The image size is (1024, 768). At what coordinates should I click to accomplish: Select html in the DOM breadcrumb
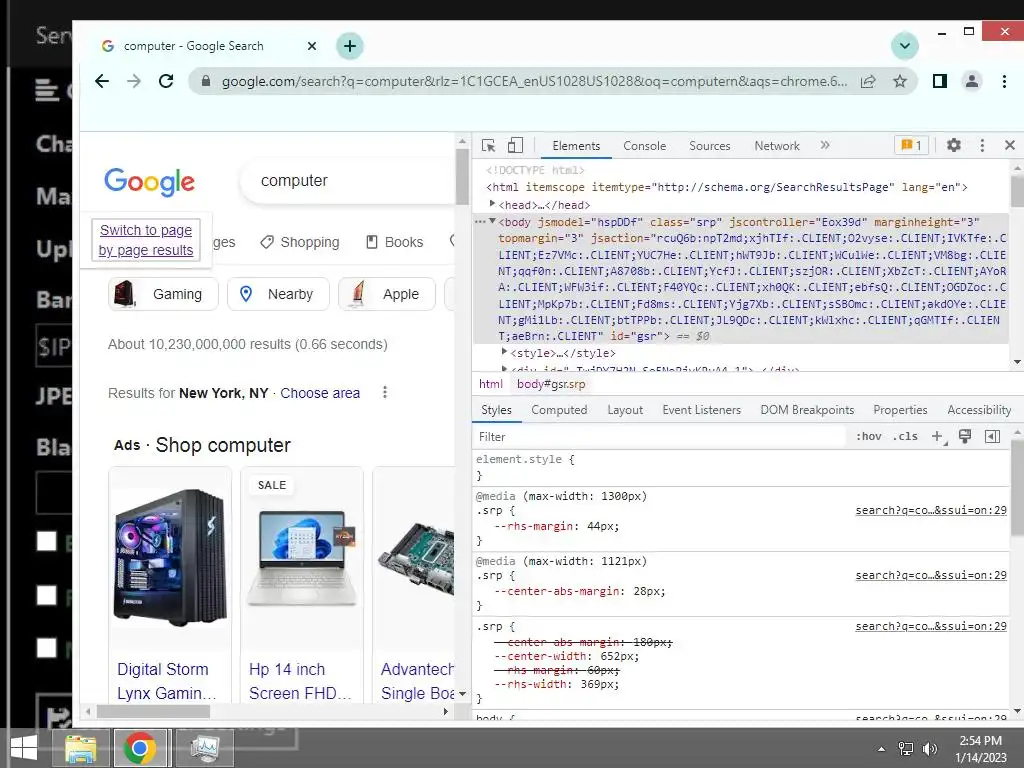coord(490,384)
